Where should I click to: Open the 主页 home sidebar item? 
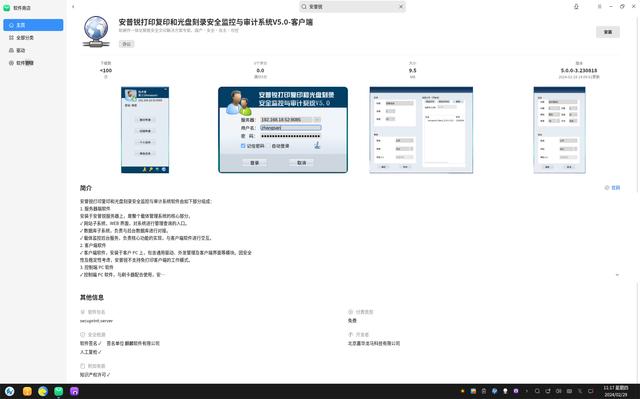[33, 25]
